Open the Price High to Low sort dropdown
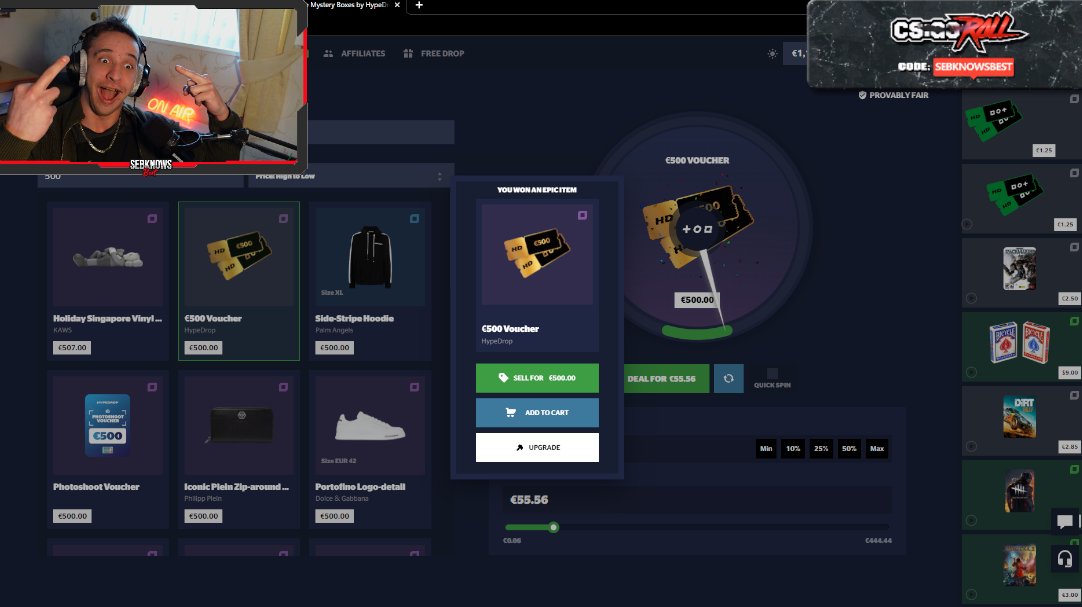 click(349, 176)
